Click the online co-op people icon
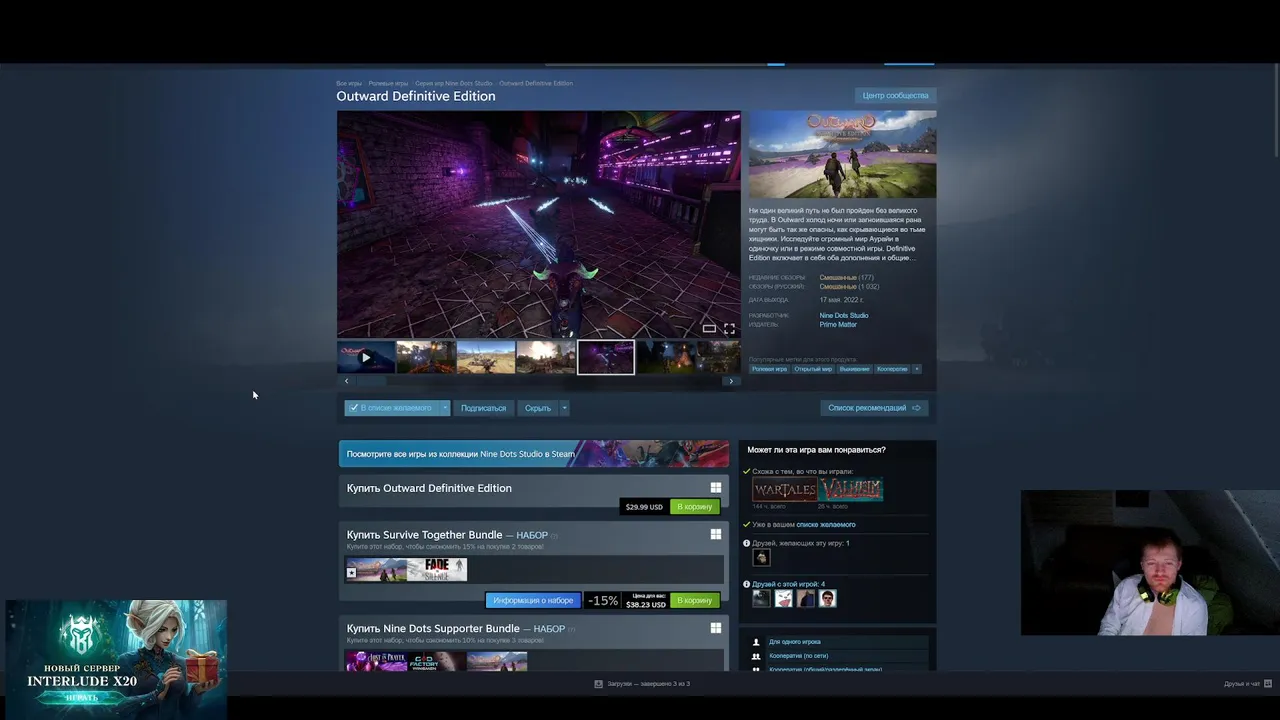 click(756, 656)
